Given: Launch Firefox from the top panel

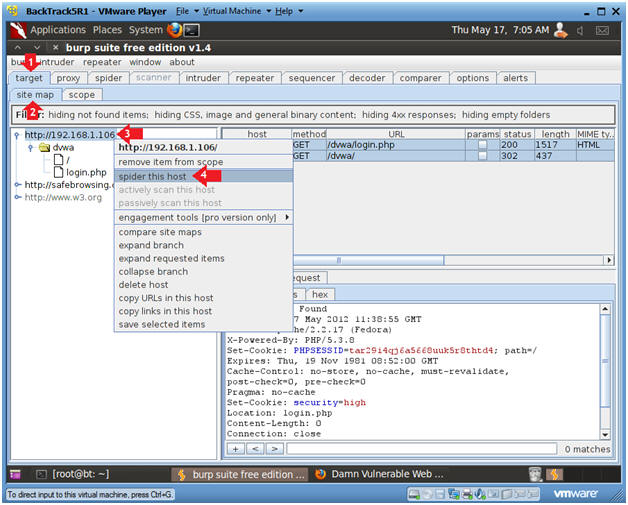Looking at the screenshot, I should (174, 30).
